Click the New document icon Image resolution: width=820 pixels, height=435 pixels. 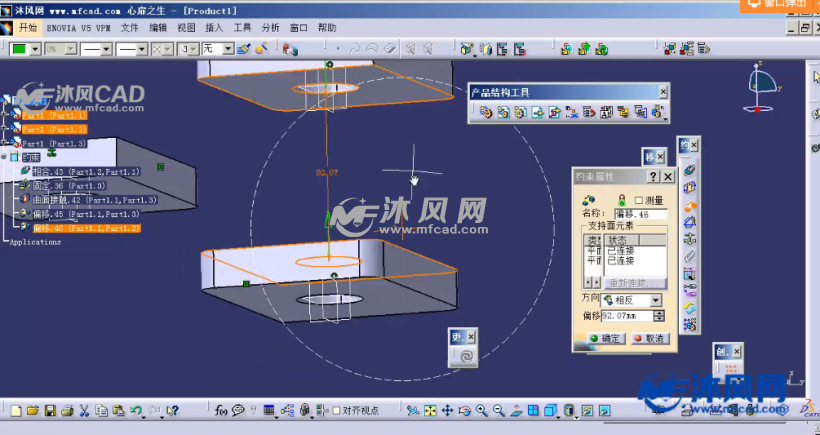pos(16,411)
